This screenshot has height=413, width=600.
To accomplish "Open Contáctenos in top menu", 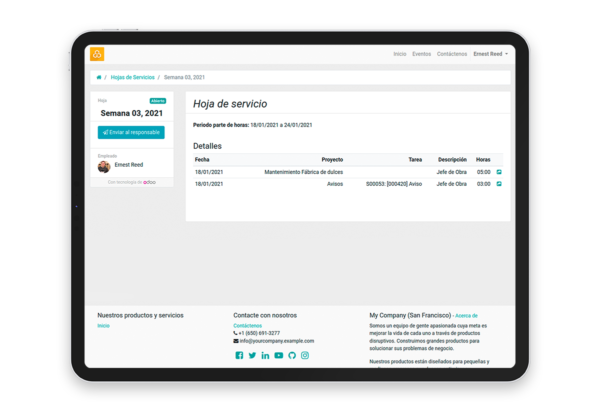I will point(452,54).
